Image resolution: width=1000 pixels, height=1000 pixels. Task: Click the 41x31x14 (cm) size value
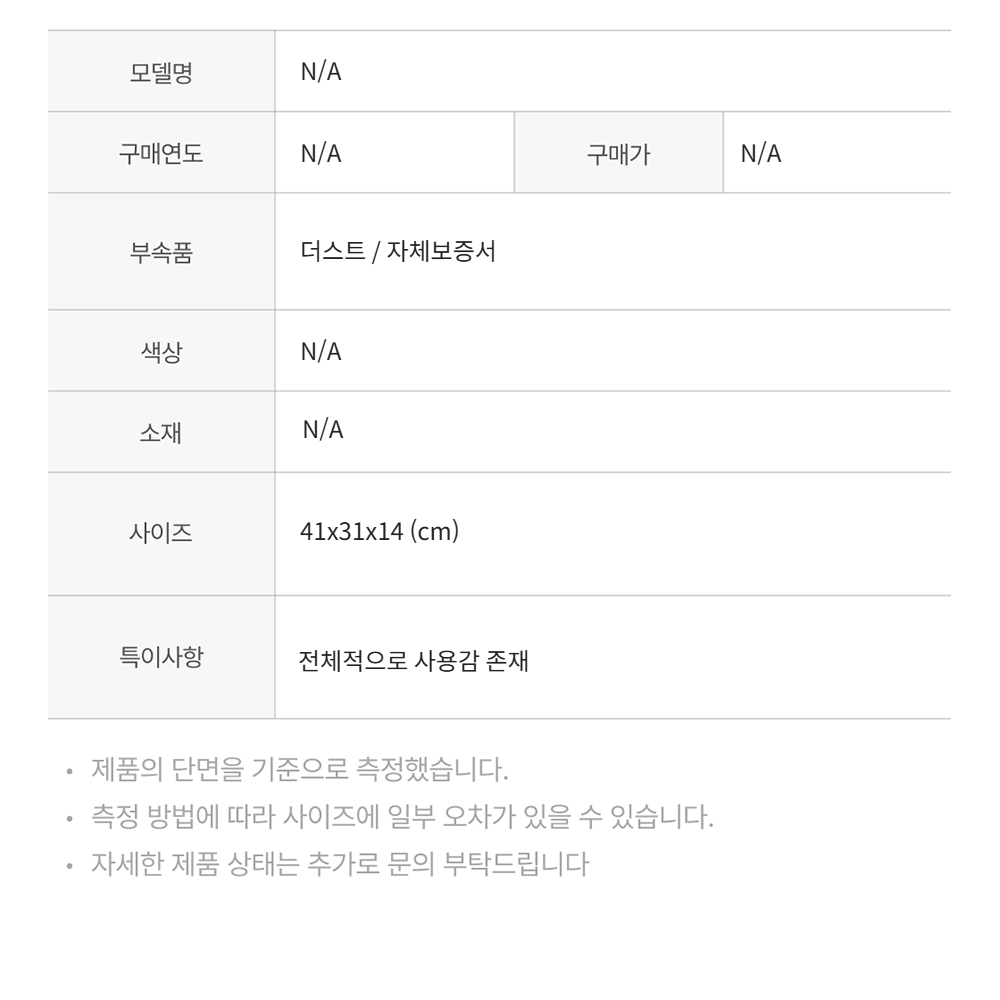tap(379, 532)
